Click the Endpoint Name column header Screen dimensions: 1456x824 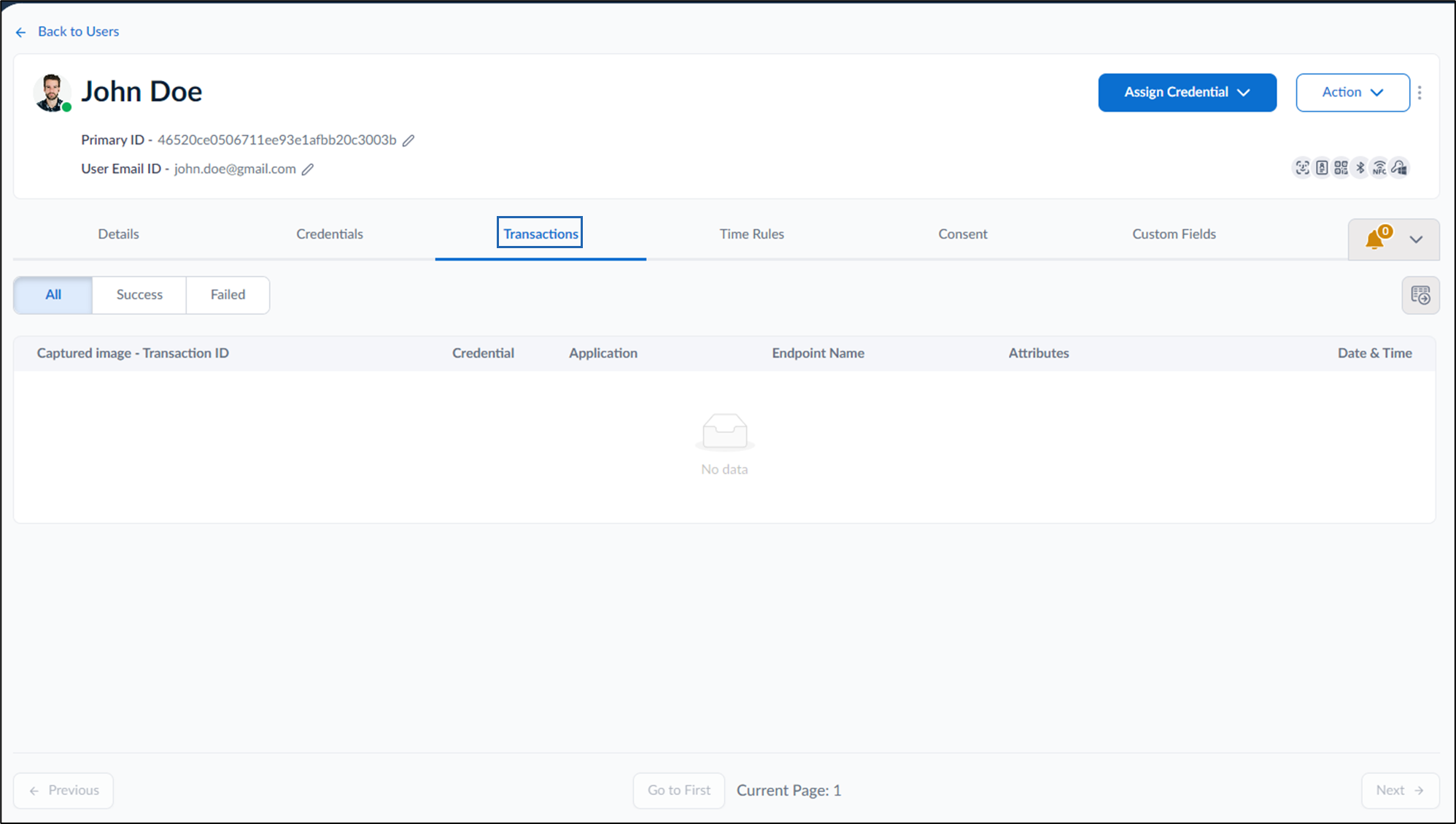tap(818, 353)
